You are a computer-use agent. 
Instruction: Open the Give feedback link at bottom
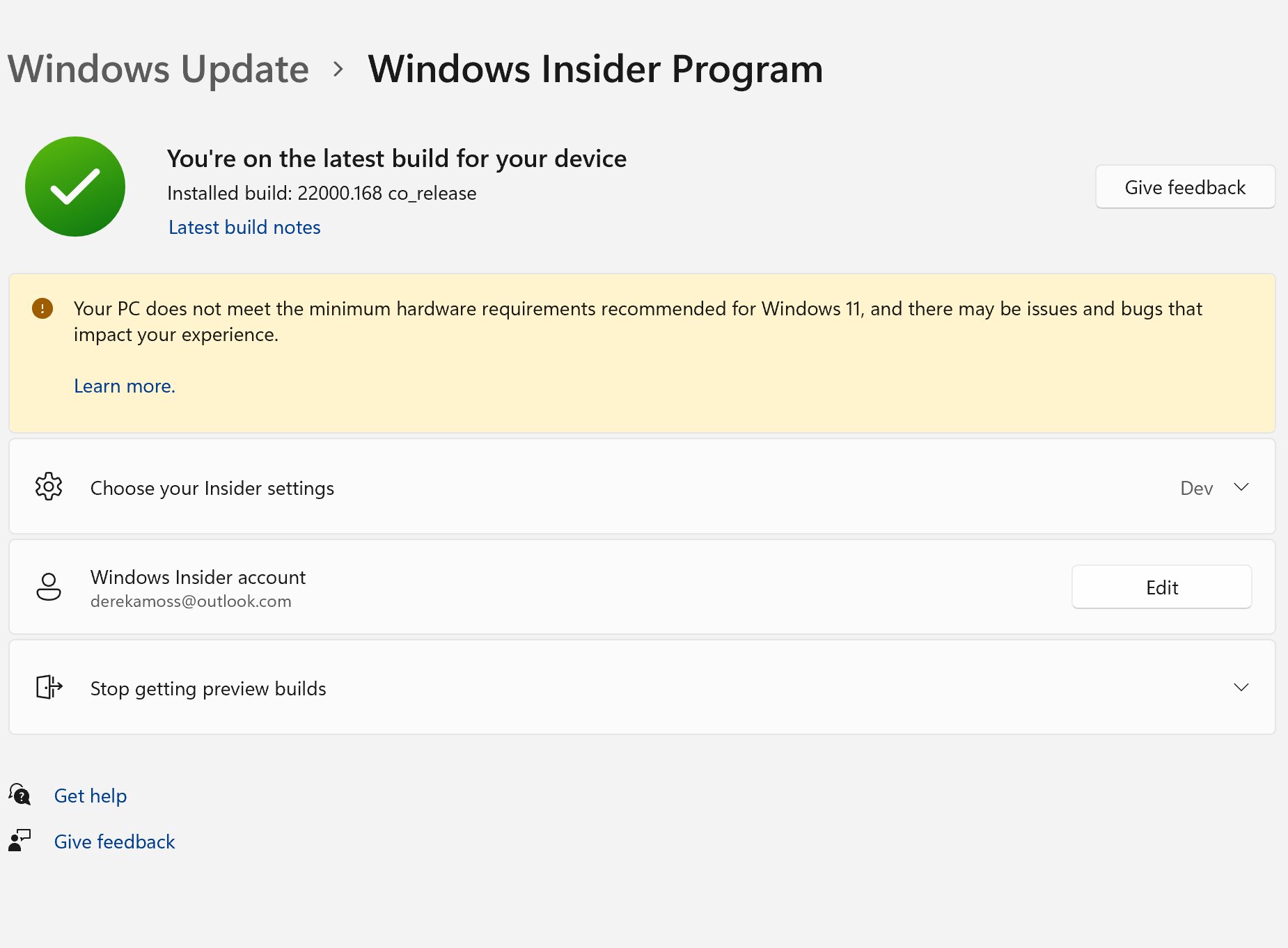click(x=115, y=842)
